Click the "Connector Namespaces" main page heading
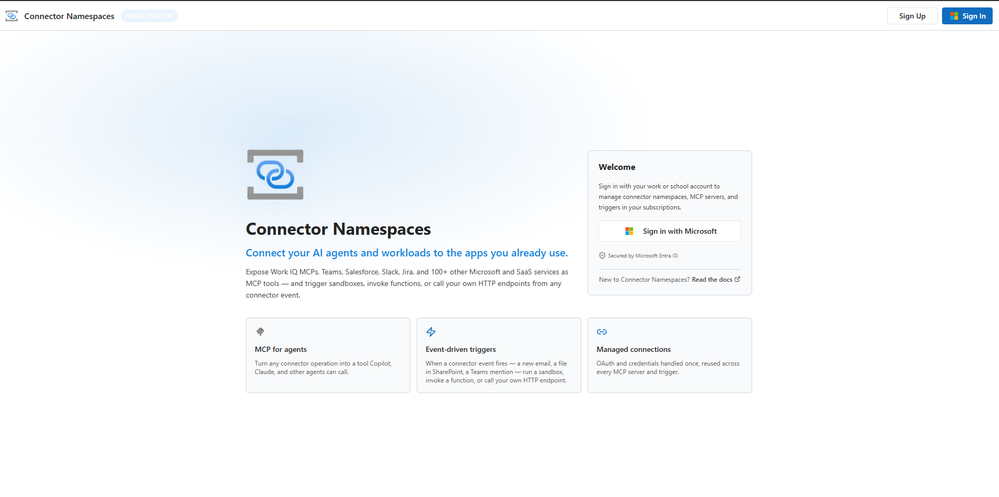 [x=338, y=229]
